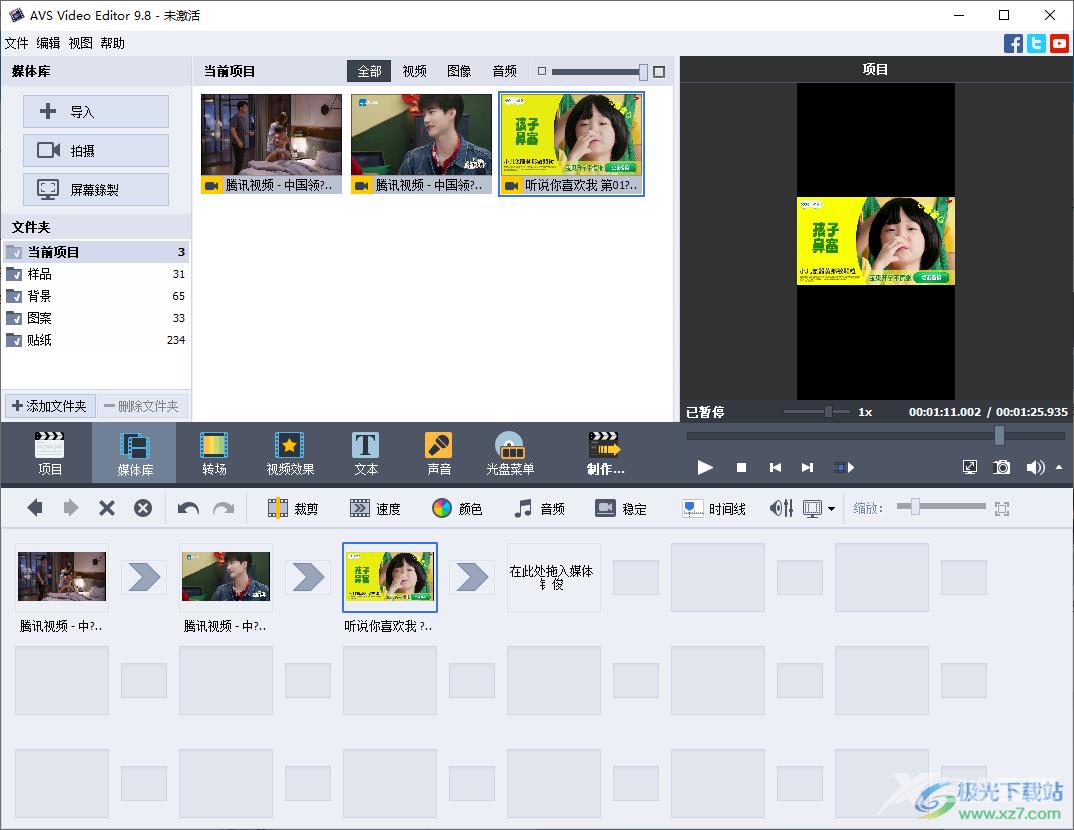Screen dimensions: 1074x830
Task: Open the audio mixer icon
Action: coord(781,508)
